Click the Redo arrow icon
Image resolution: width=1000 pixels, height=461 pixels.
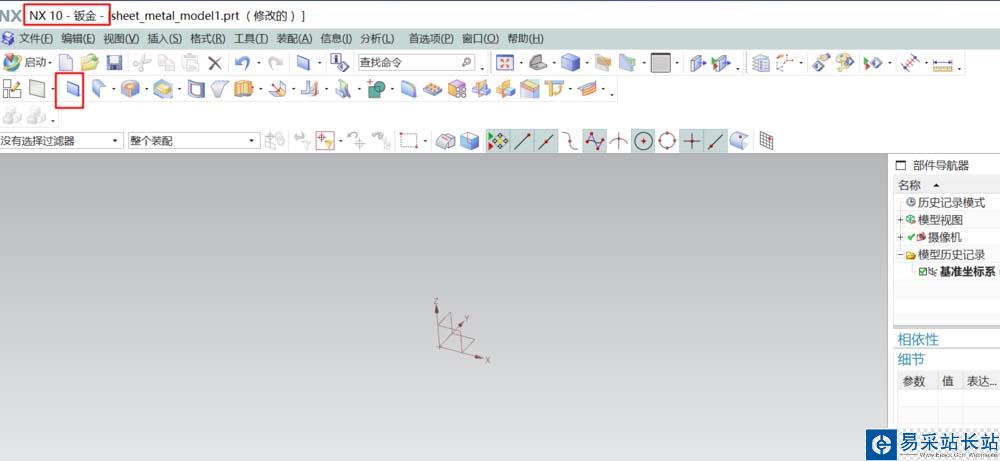point(276,62)
